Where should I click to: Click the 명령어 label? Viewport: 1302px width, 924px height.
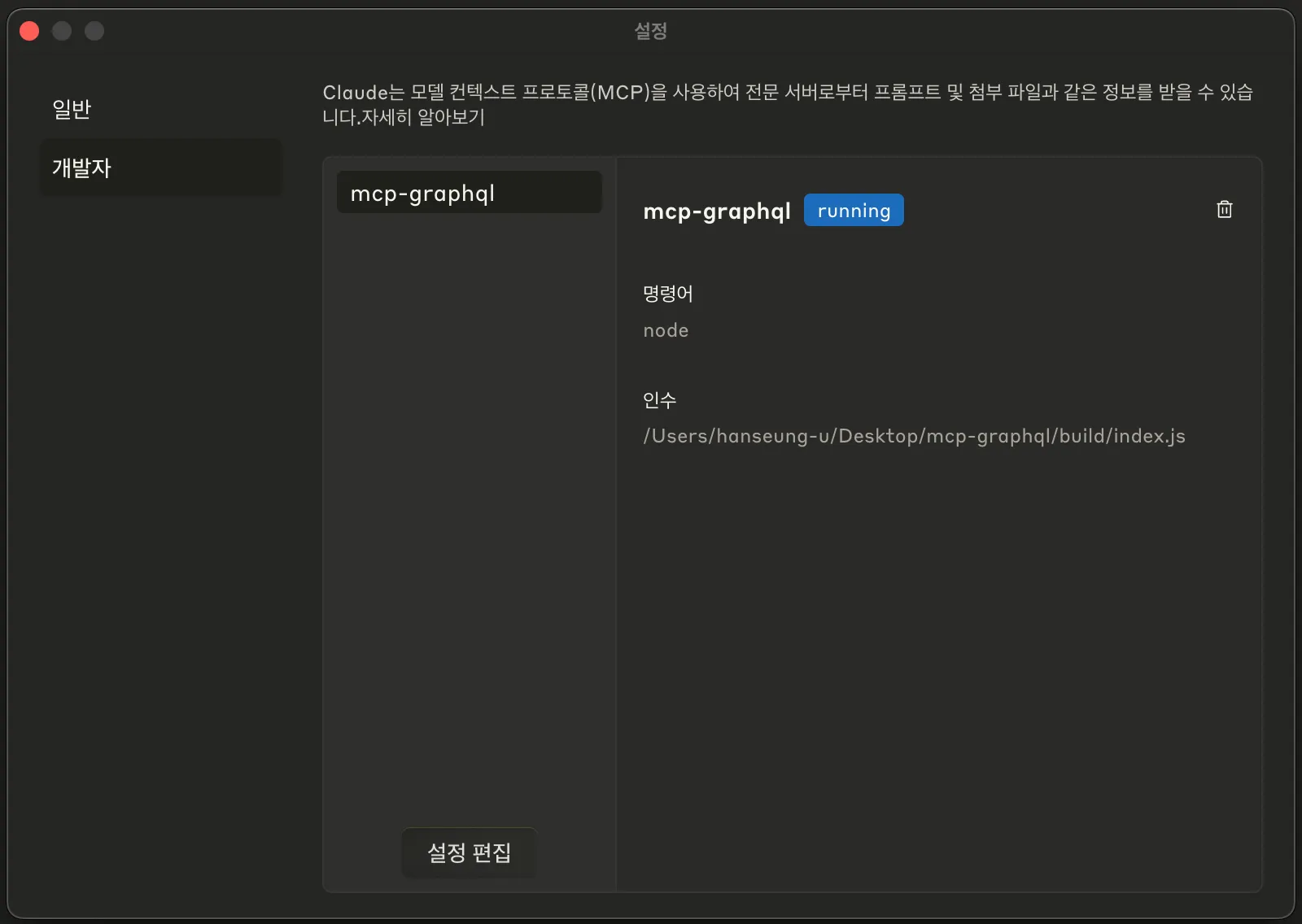tap(667, 294)
